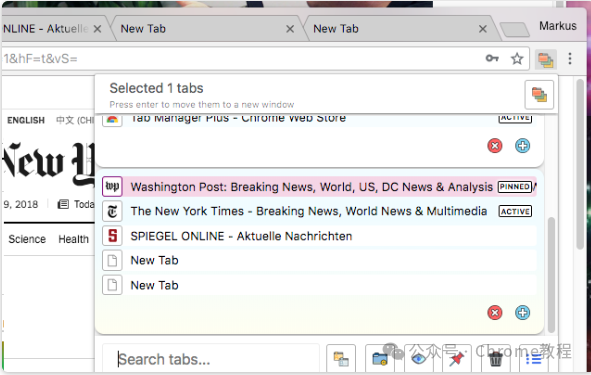This screenshot has height=375, width=591.
Task: Click the ENGLISH edition link on the page
Action: (x=26, y=120)
